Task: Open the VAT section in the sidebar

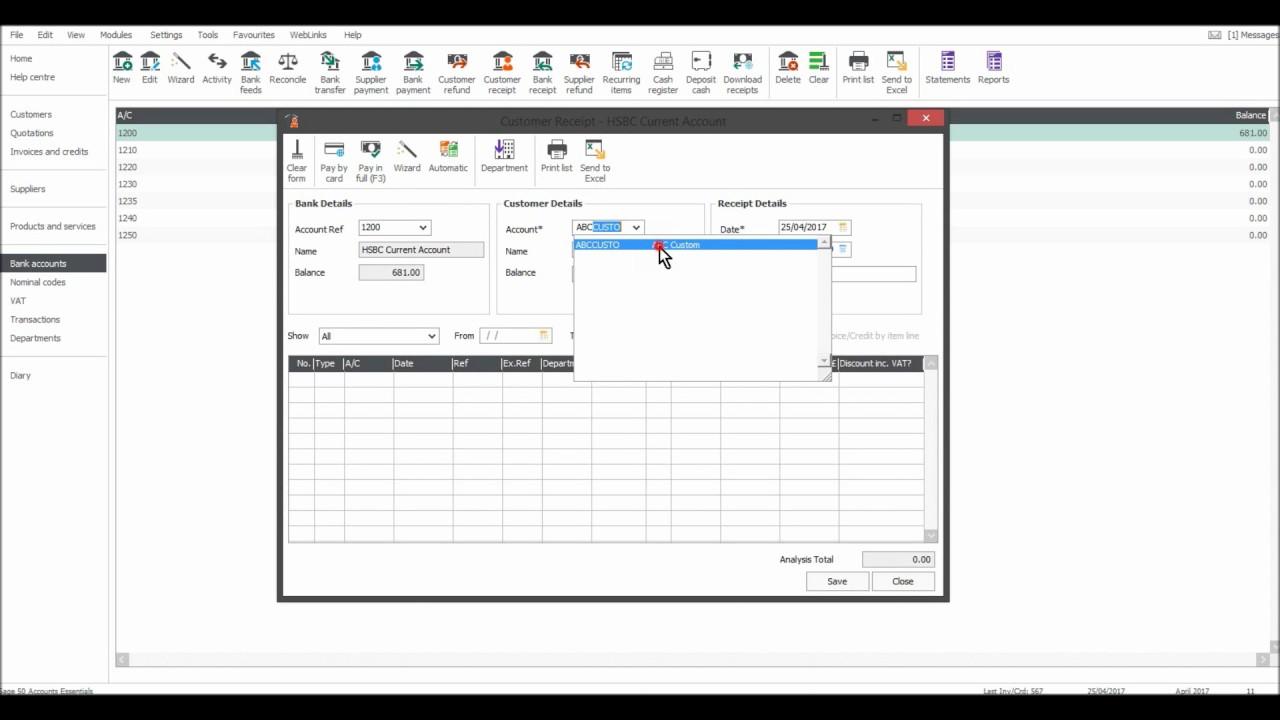Action: (x=18, y=301)
